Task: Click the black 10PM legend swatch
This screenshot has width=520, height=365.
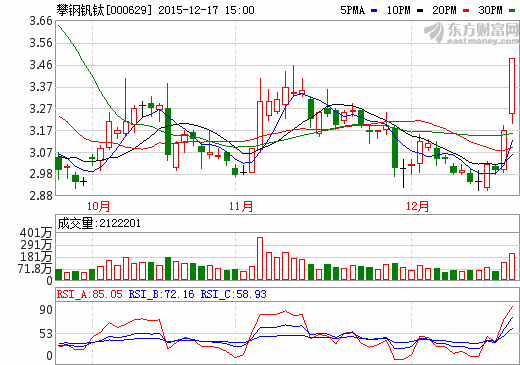Action: pos(420,11)
